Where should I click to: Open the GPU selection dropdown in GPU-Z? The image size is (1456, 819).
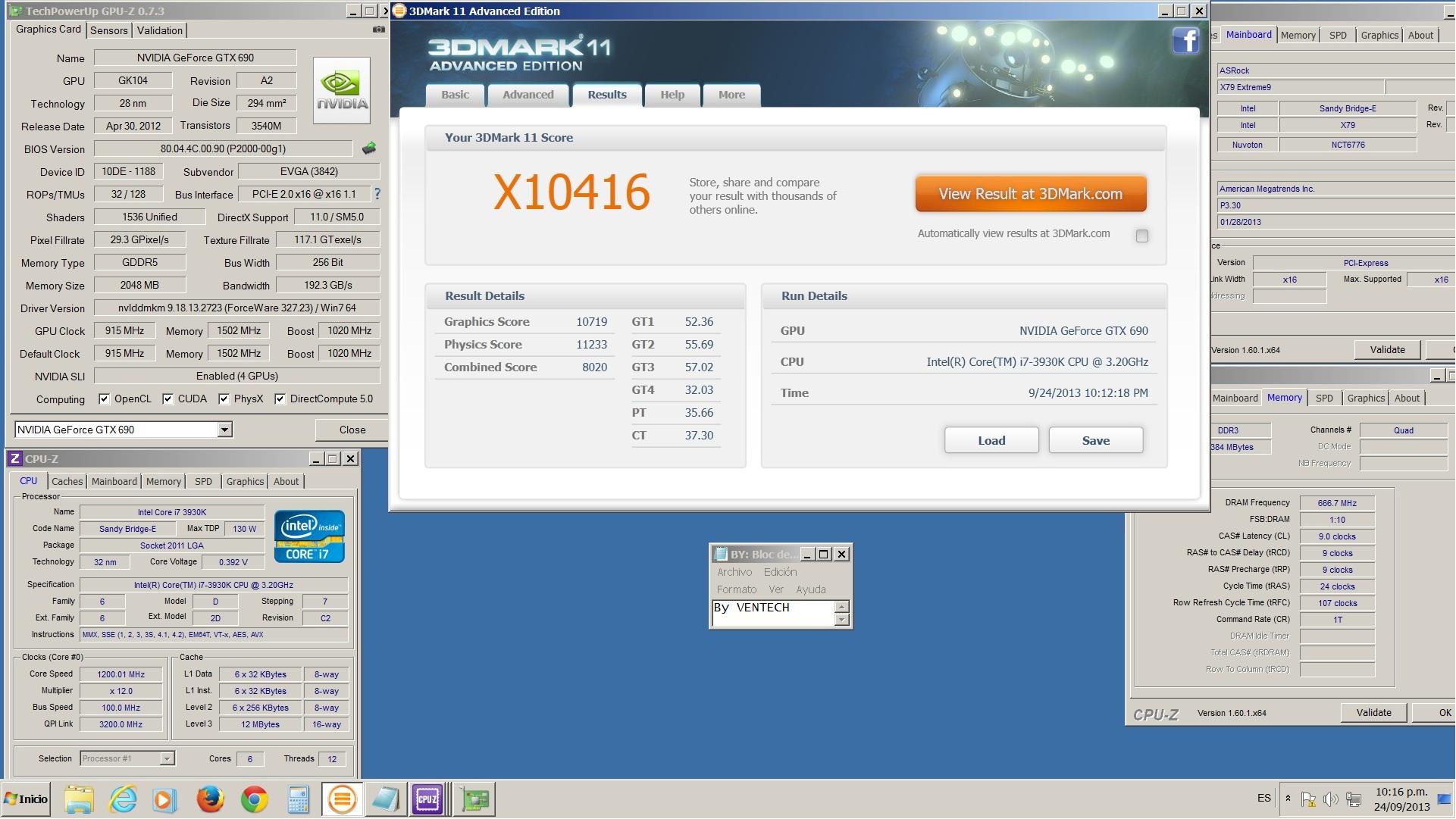[x=224, y=430]
